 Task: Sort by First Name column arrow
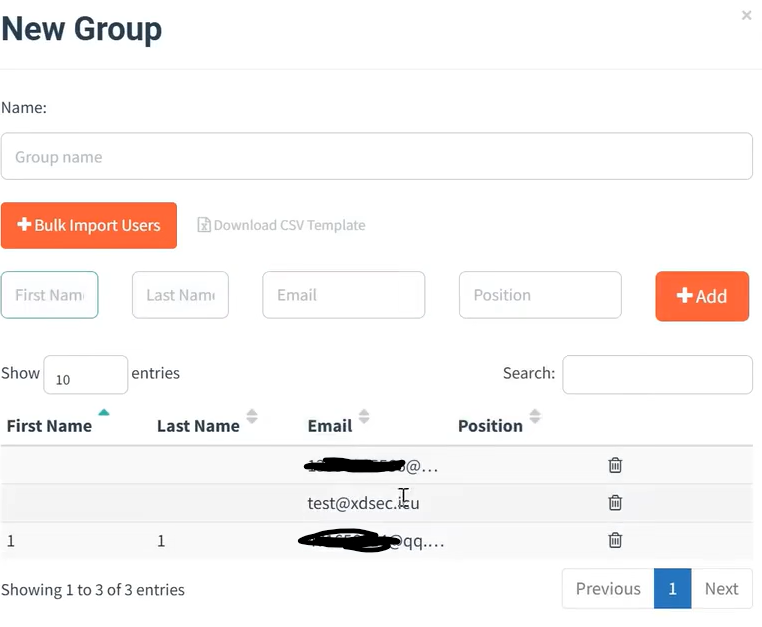pyautogui.click(x=104, y=413)
